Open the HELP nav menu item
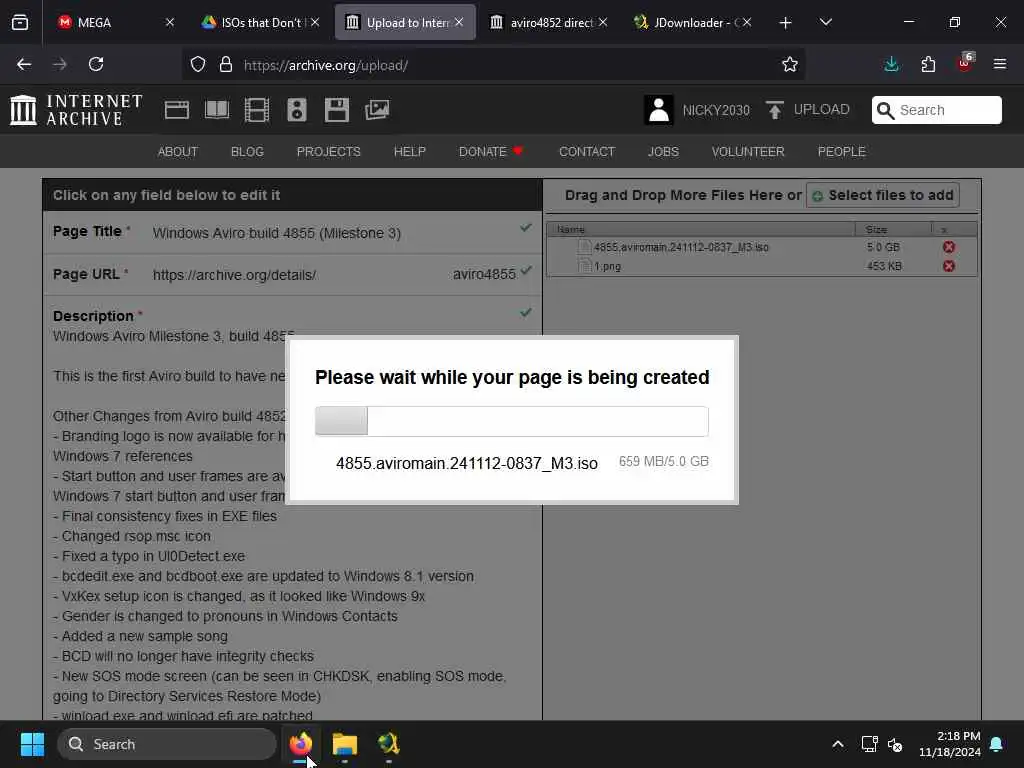 409,152
